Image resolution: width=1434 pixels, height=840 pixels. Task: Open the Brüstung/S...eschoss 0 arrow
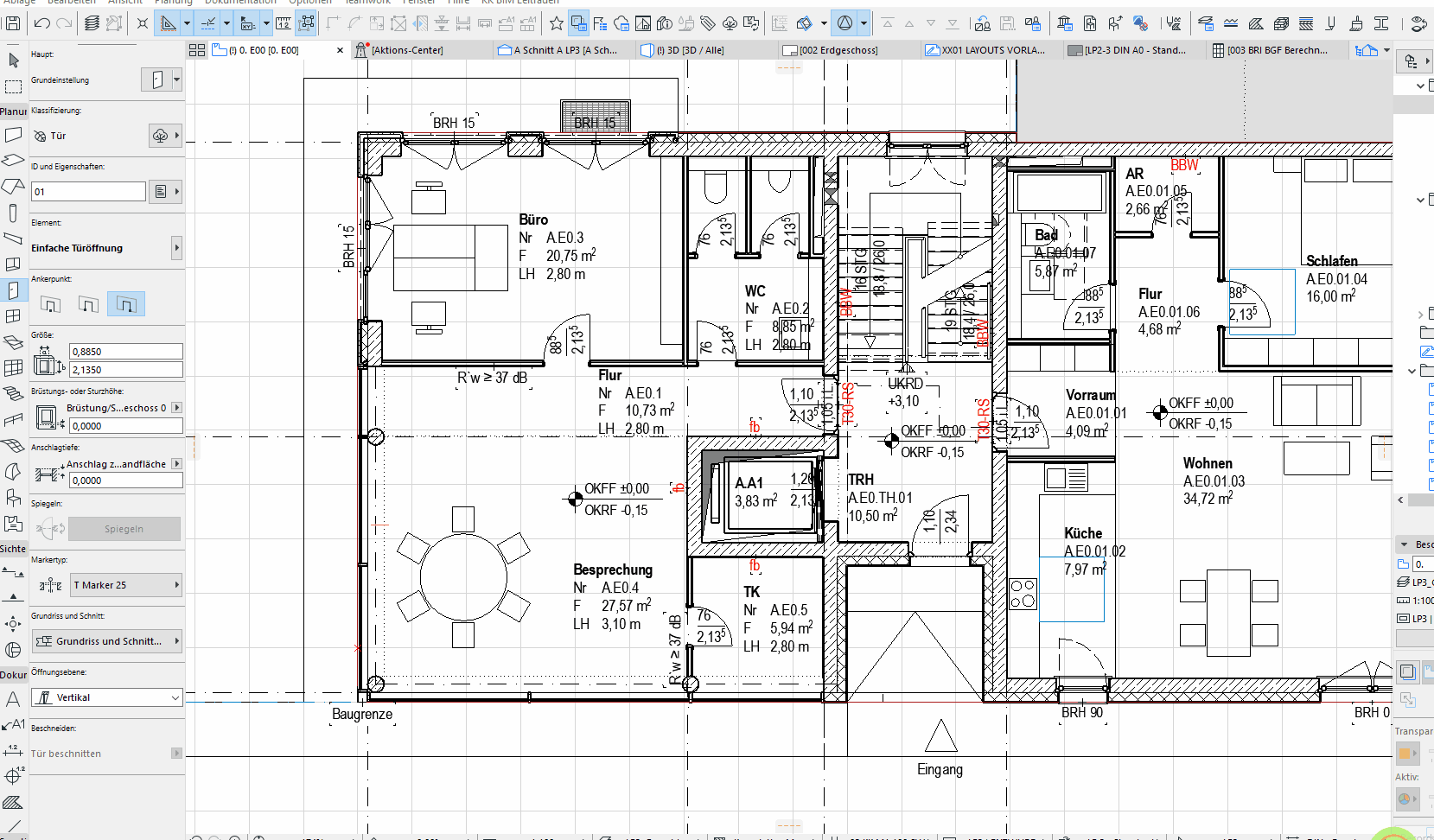177,408
